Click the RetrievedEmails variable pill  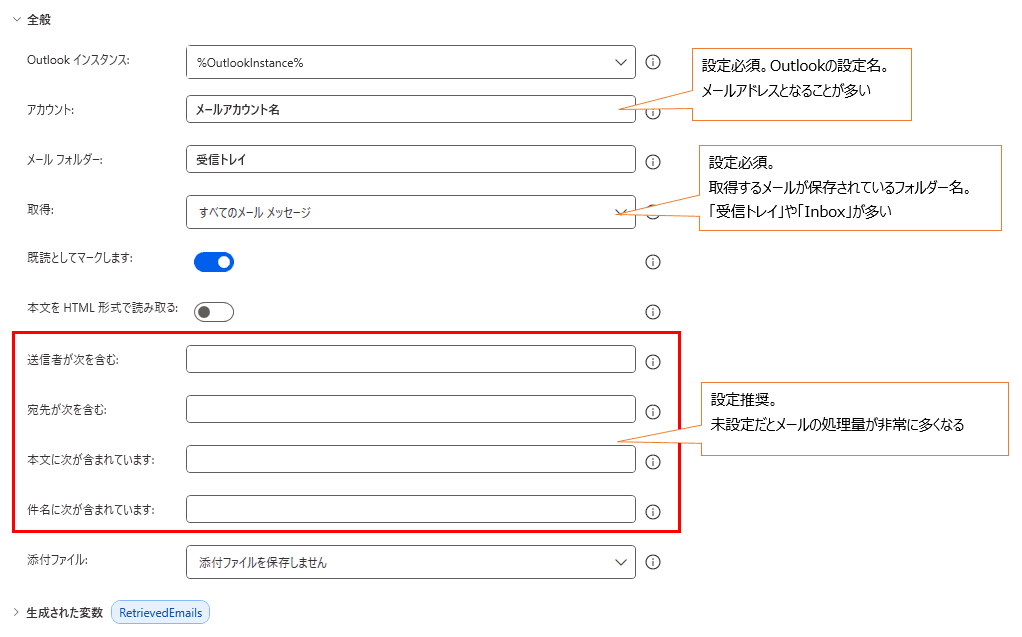pos(160,612)
